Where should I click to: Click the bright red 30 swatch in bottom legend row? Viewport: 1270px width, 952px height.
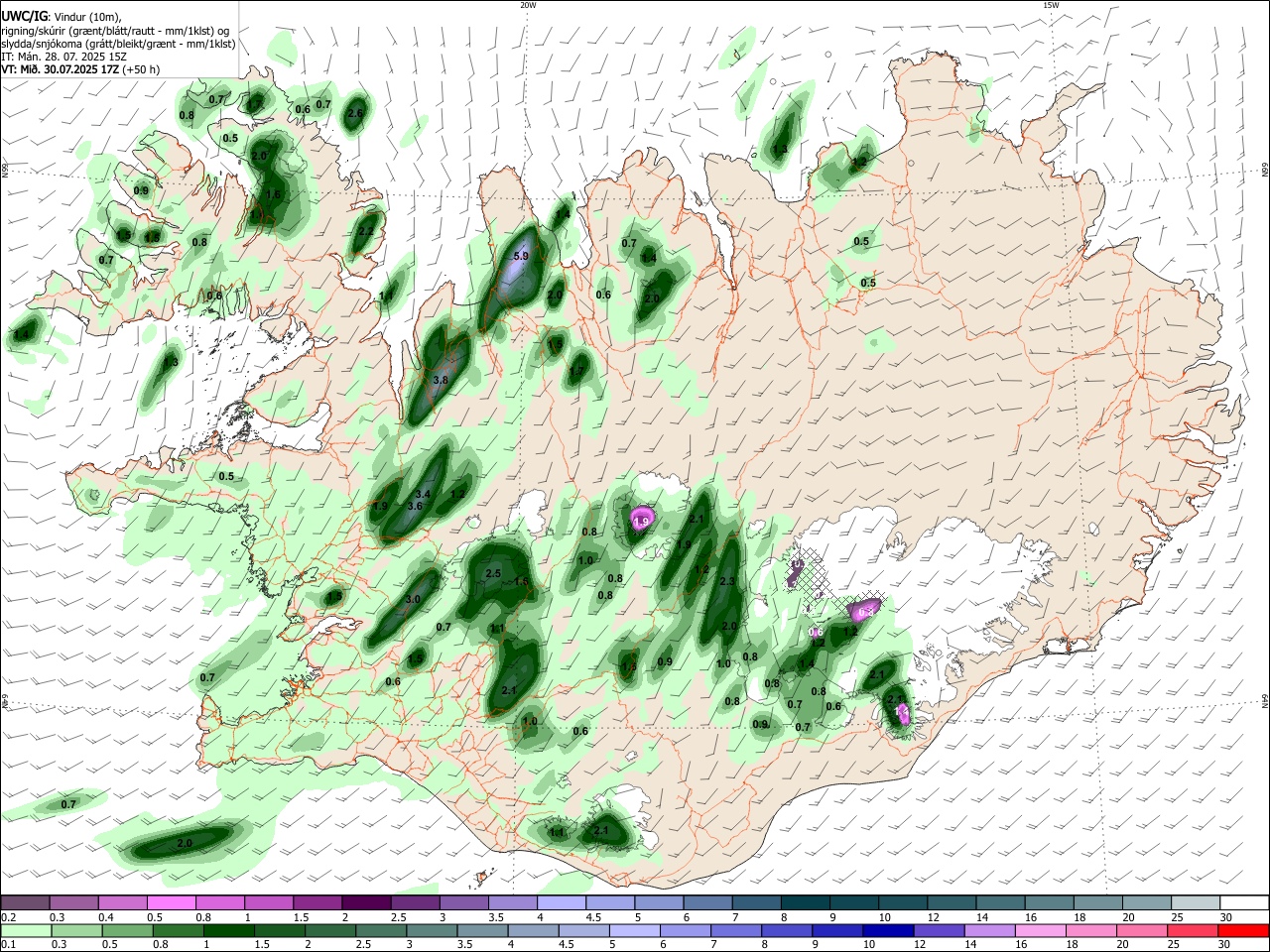1243,930
